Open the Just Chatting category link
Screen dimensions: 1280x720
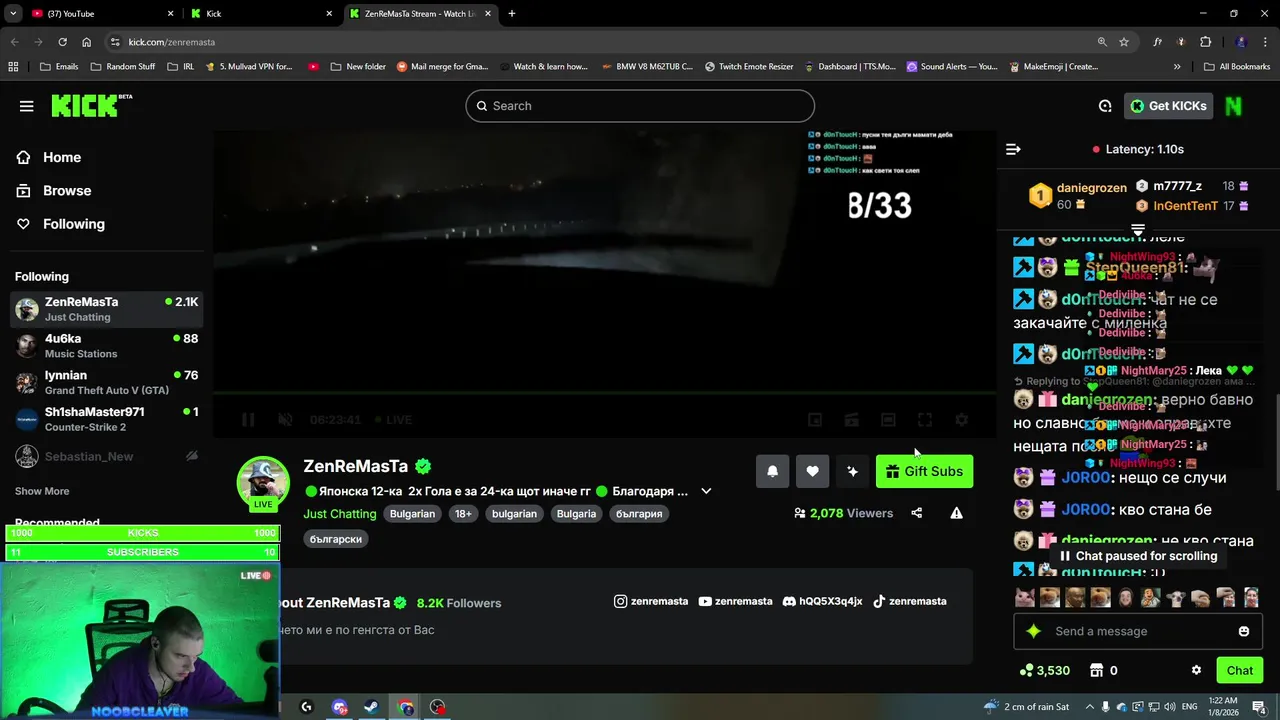(x=340, y=513)
